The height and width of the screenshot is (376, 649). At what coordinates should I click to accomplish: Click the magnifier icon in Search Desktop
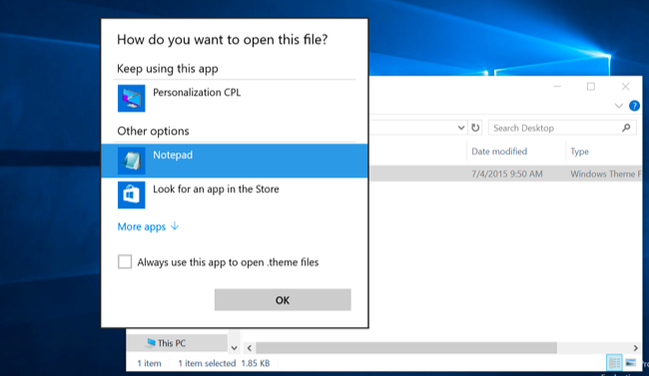[626, 128]
